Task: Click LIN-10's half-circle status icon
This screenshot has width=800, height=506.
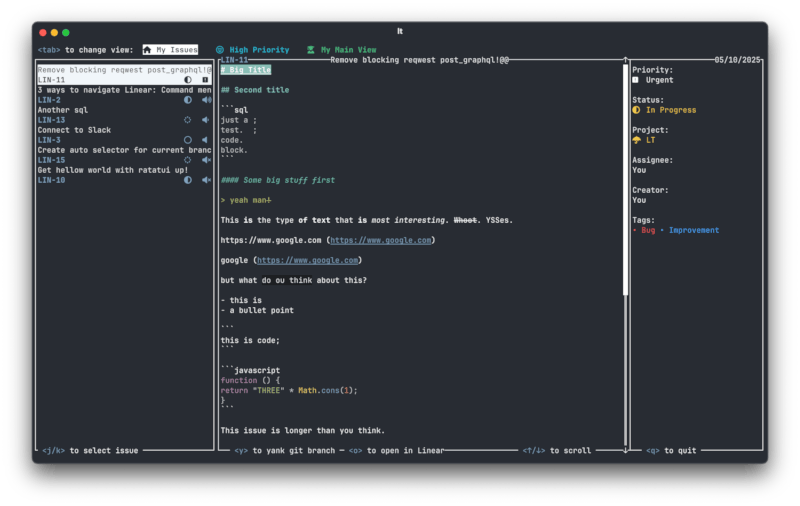Action: 188,180
